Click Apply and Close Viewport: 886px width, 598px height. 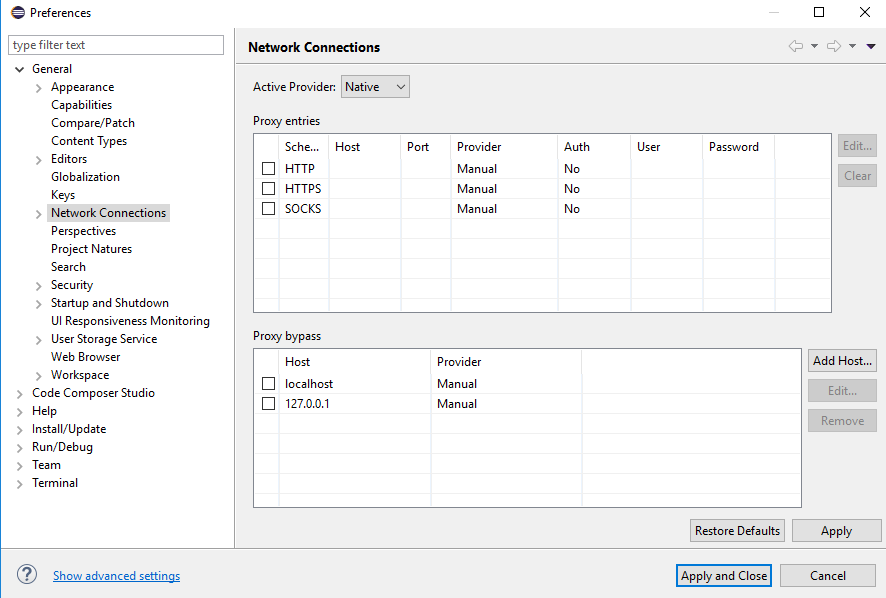[724, 576]
